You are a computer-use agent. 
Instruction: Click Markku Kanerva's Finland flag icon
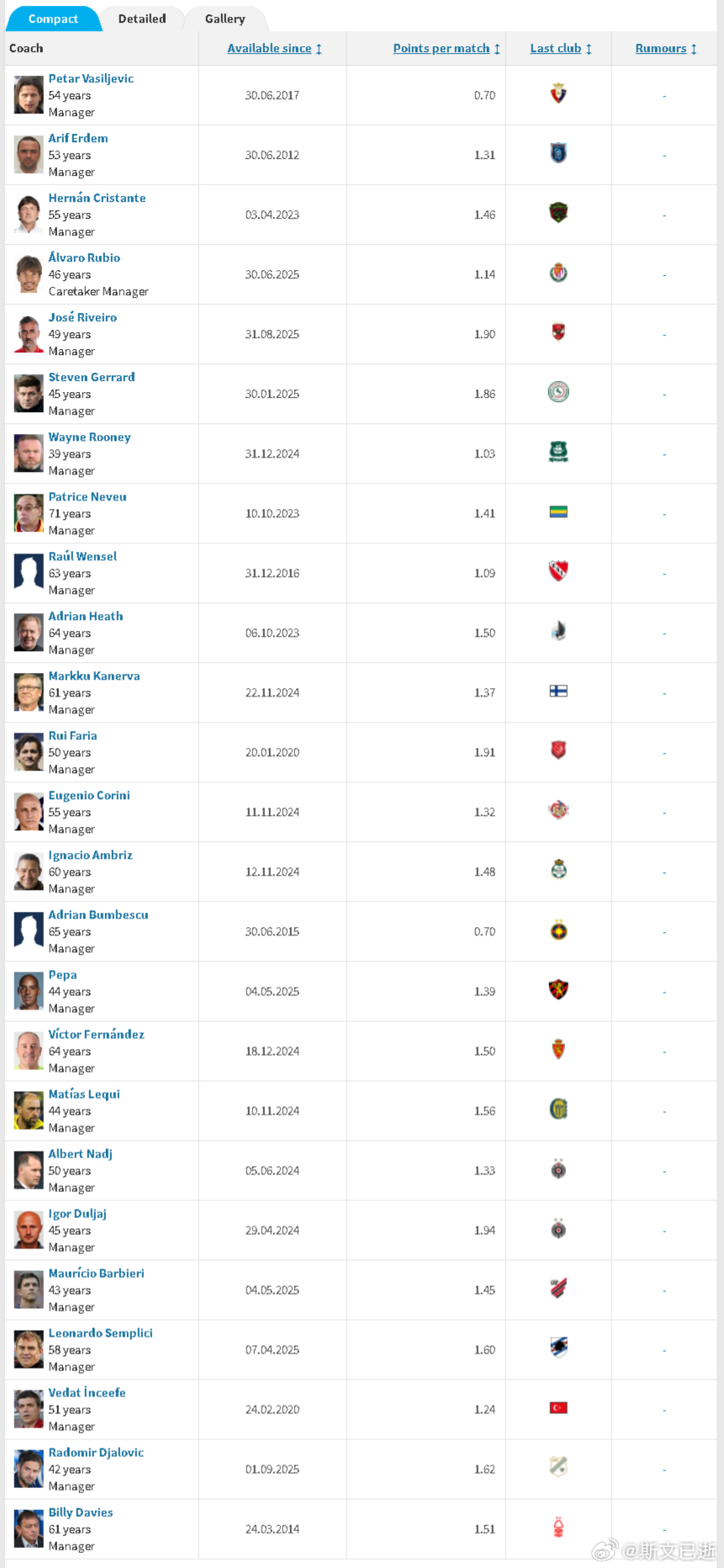point(558,691)
